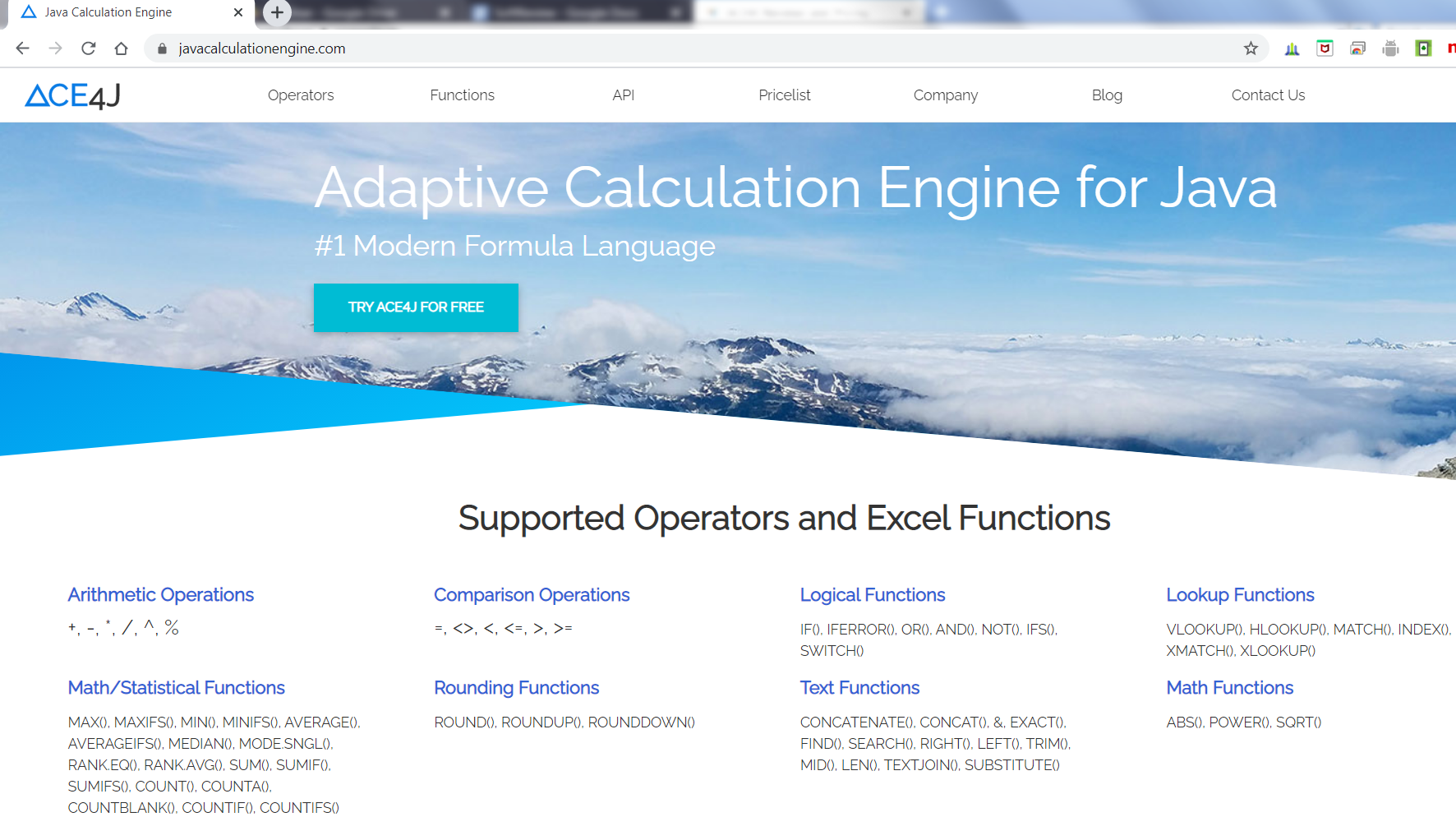Click the text 'ROUND(), ROUNDUP(), ROUNDDOWN()'

564,722
